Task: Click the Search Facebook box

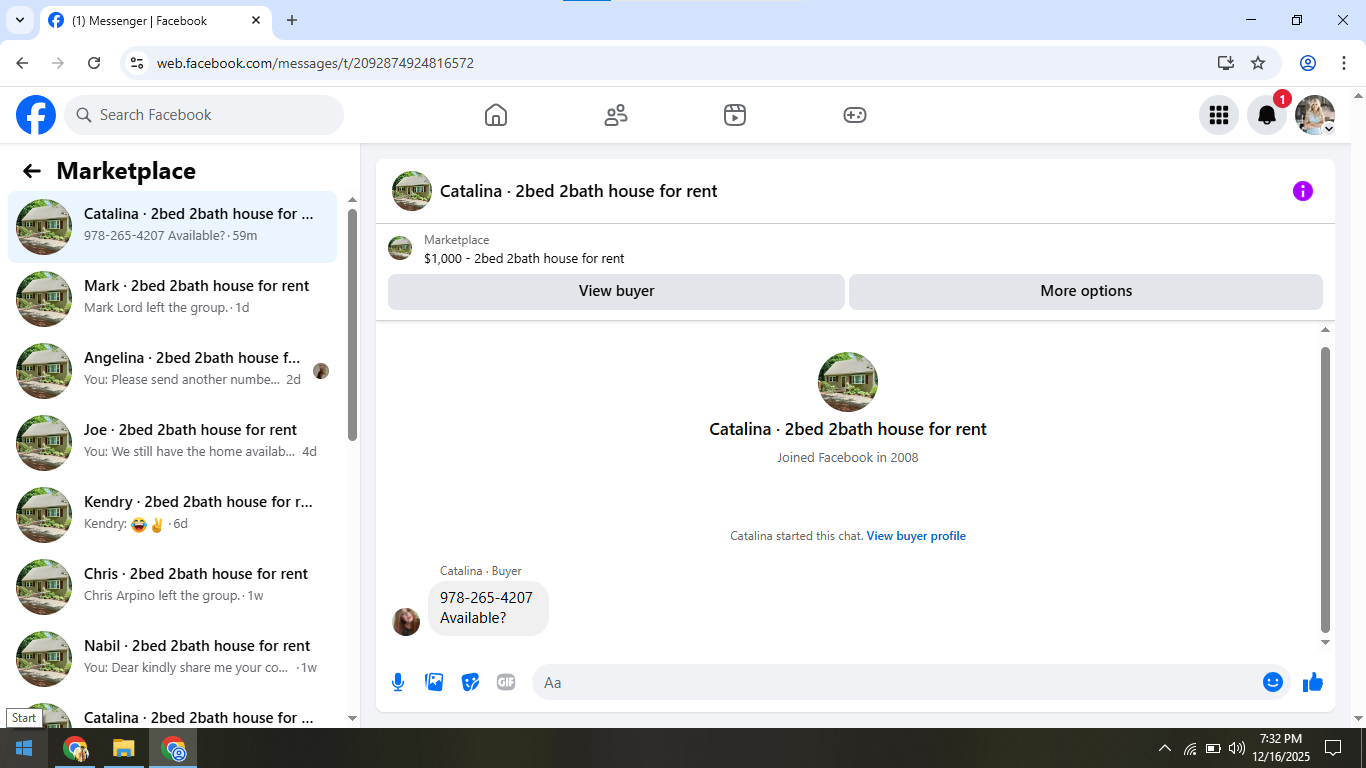Action: point(204,115)
